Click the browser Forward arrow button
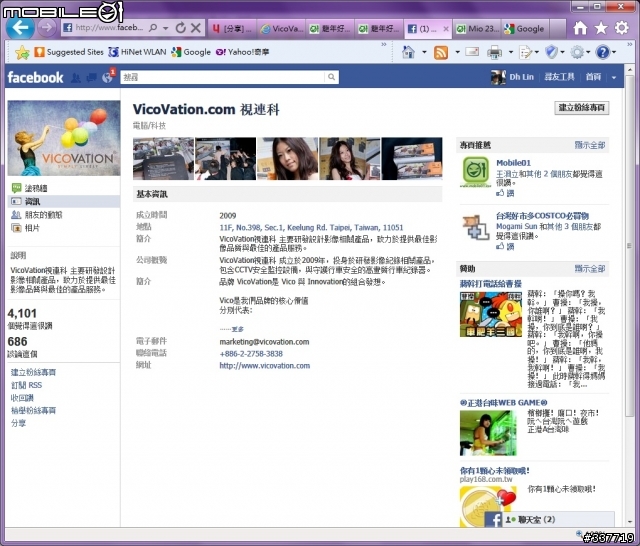This screenshot has width=640, height=546. 47,28
